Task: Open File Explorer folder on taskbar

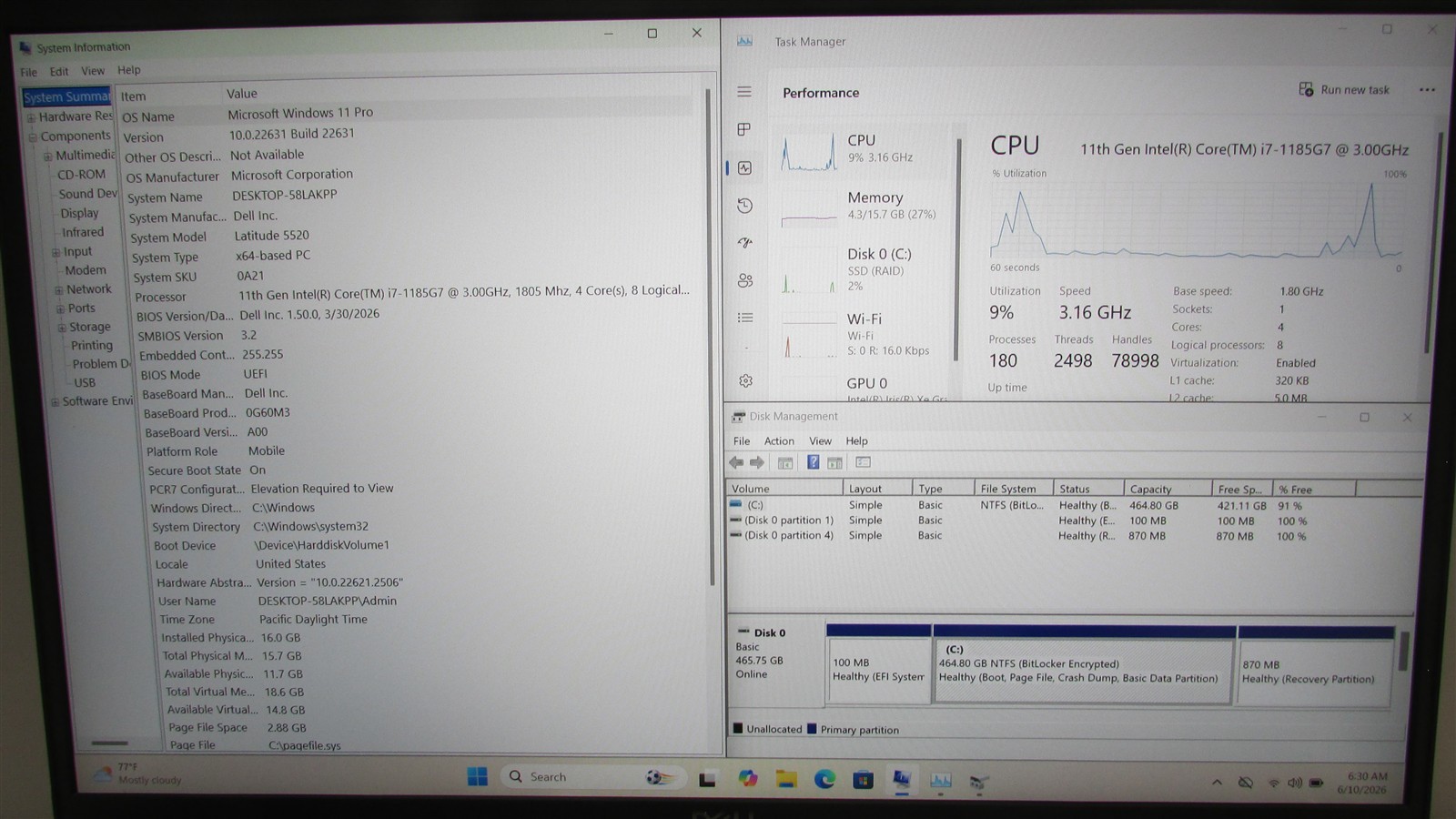Action: pos(786,779)
